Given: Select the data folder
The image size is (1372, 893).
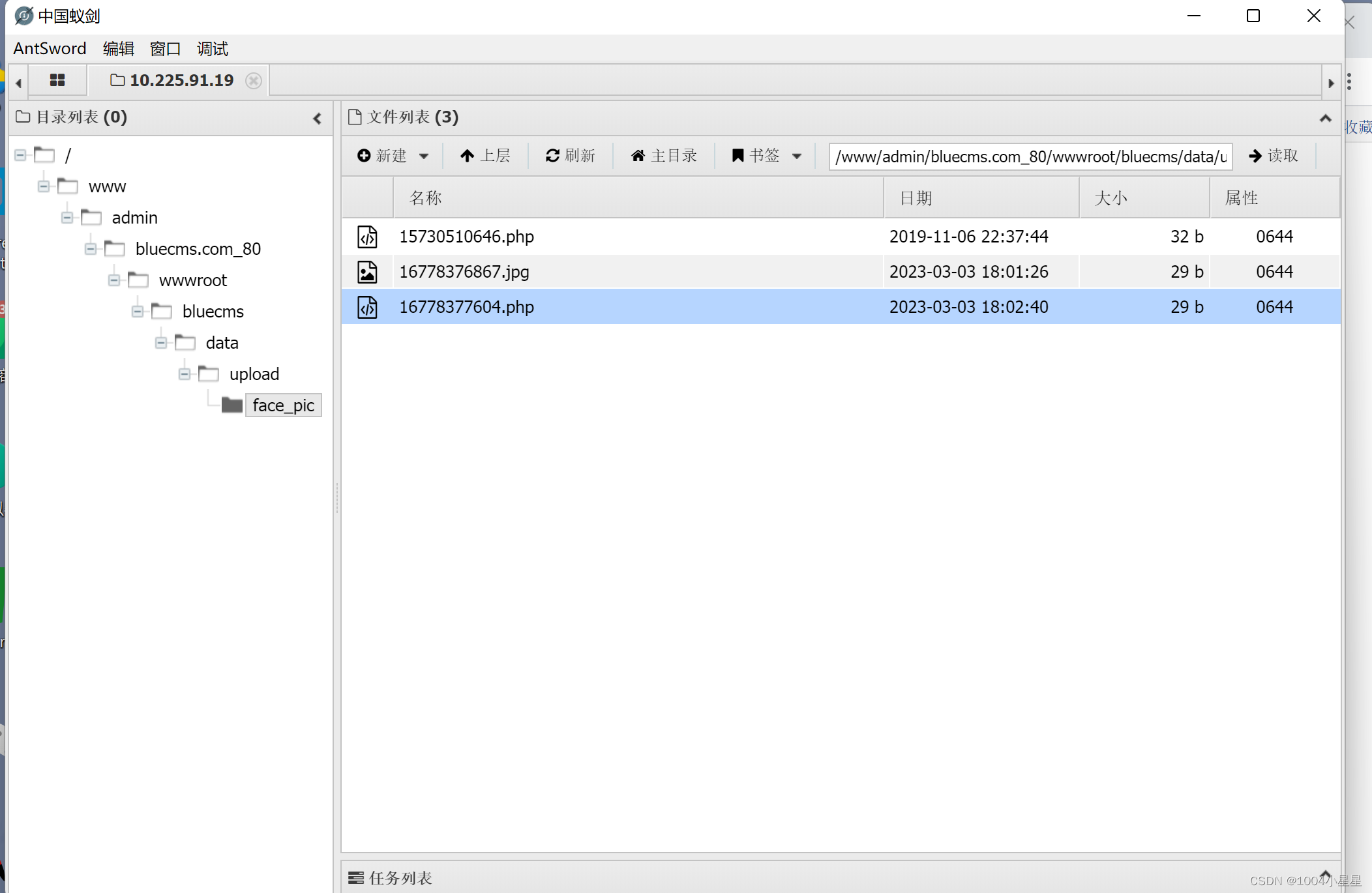Looking at the screenshot, I should [222, 343].
